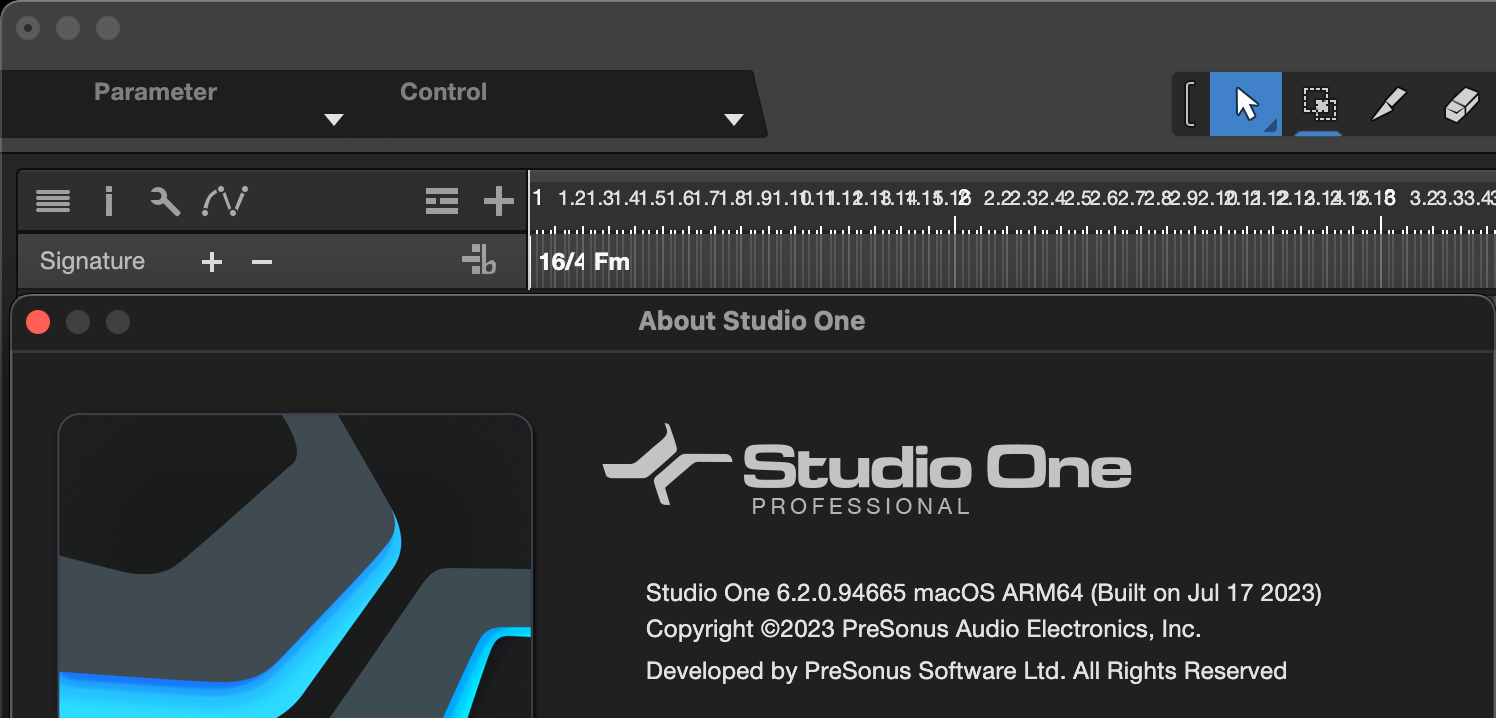The image size is (1496, 718).
Task: Select the Split knife tool
Action: click(1389, 104)
